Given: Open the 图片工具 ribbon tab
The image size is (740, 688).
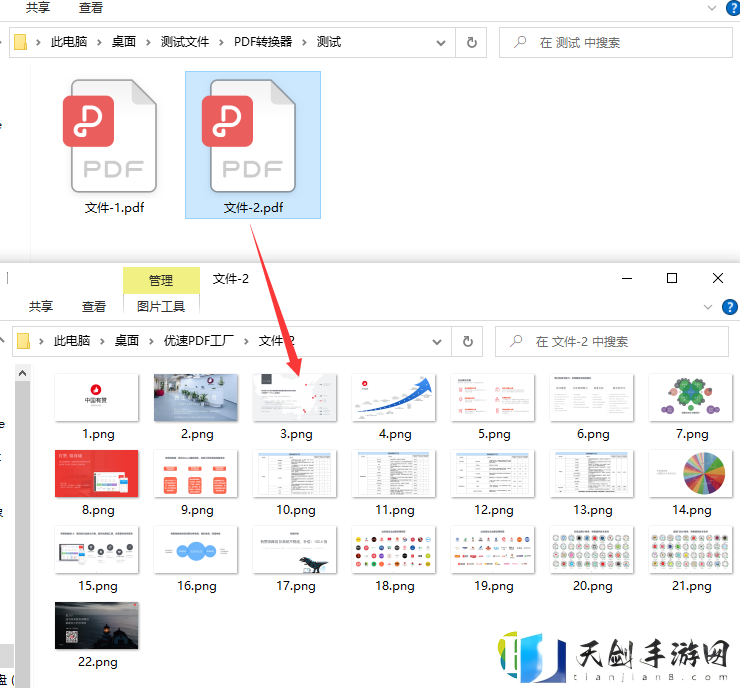Looking at the screenshot, I should tap(161, 307).
